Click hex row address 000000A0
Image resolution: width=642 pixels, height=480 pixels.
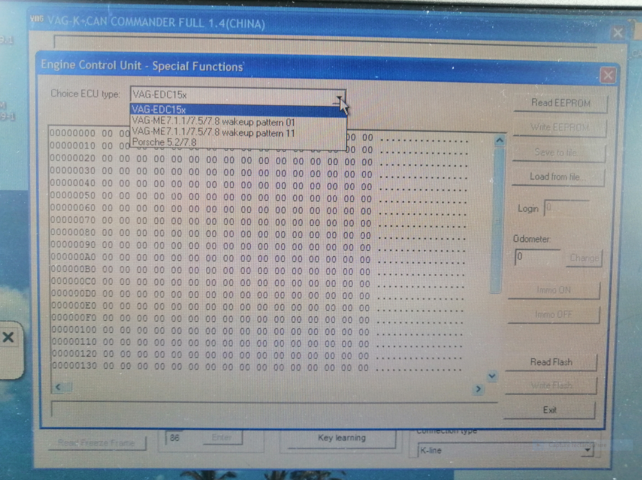(x=73, y=257)
